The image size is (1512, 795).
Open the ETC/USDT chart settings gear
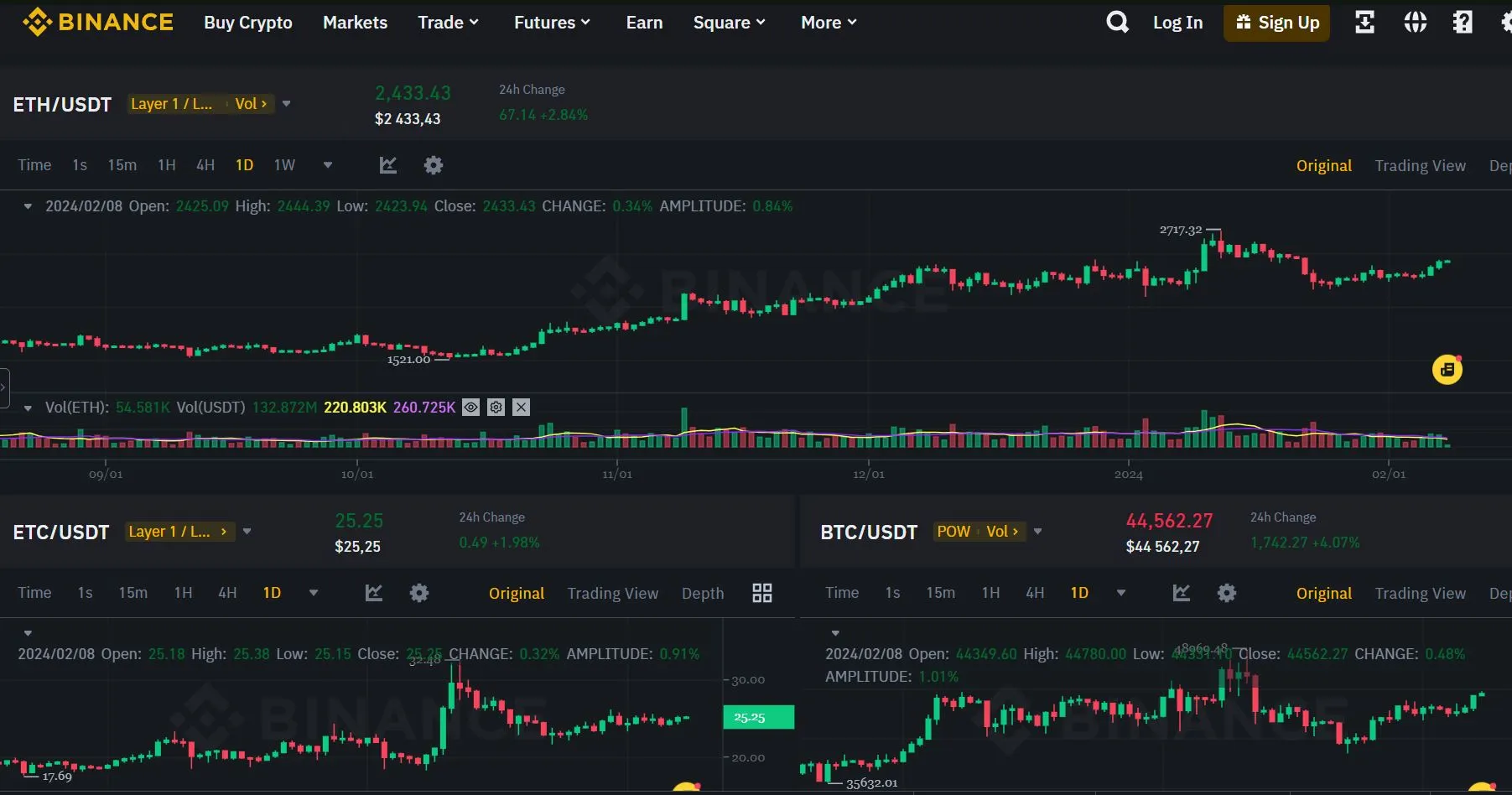coord(418,593)
